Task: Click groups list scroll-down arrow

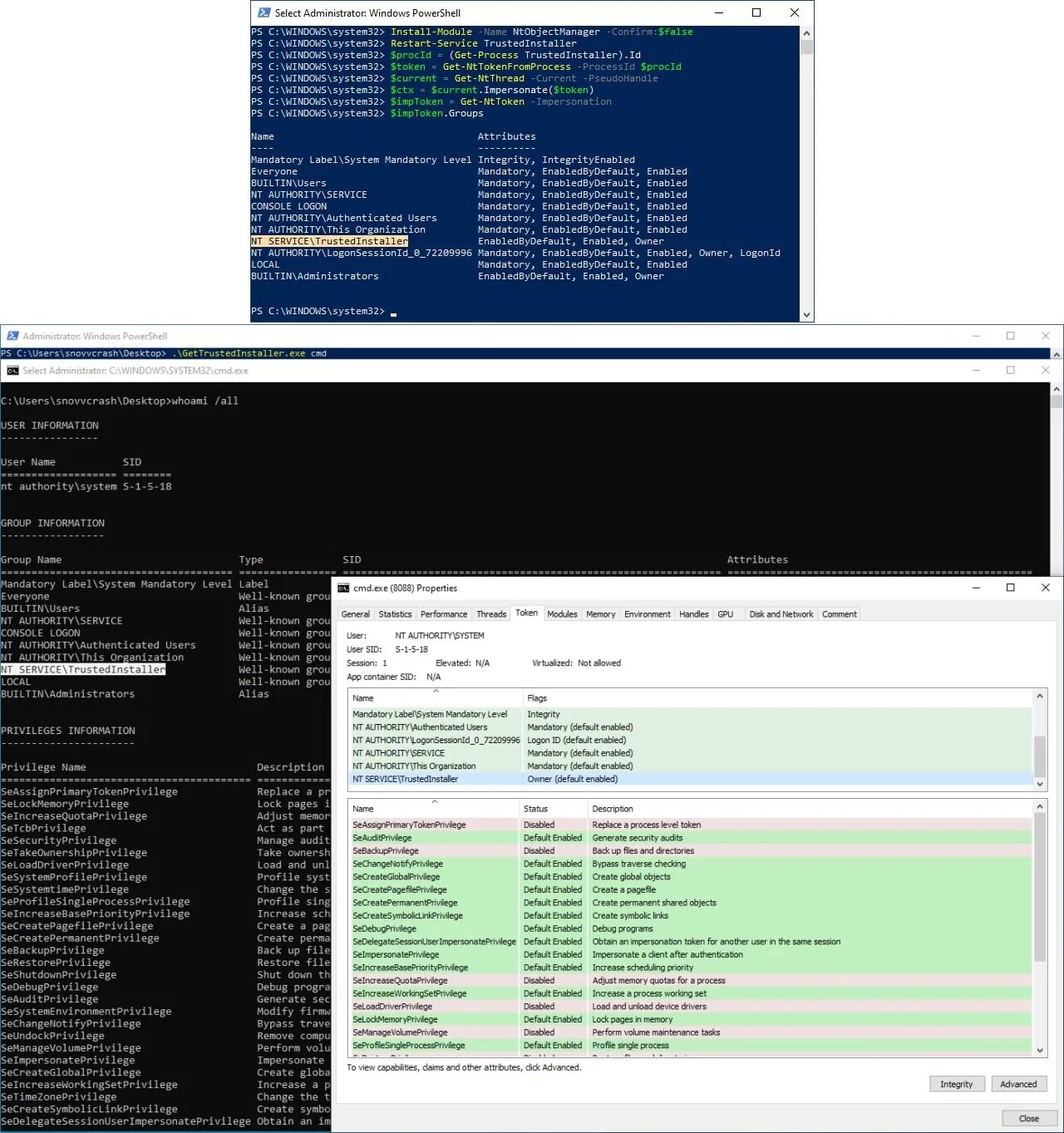Action: (1040, 783)
